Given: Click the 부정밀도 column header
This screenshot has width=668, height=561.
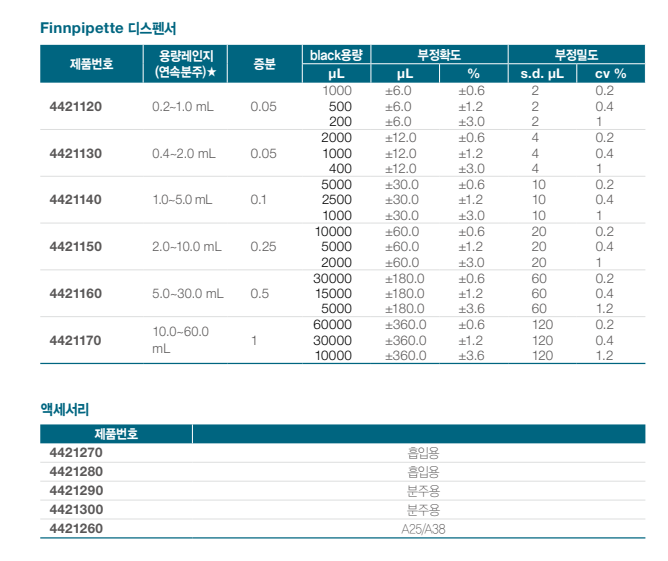Looking at the screenshot, I should pyautogui.click(x=577, y=55).
